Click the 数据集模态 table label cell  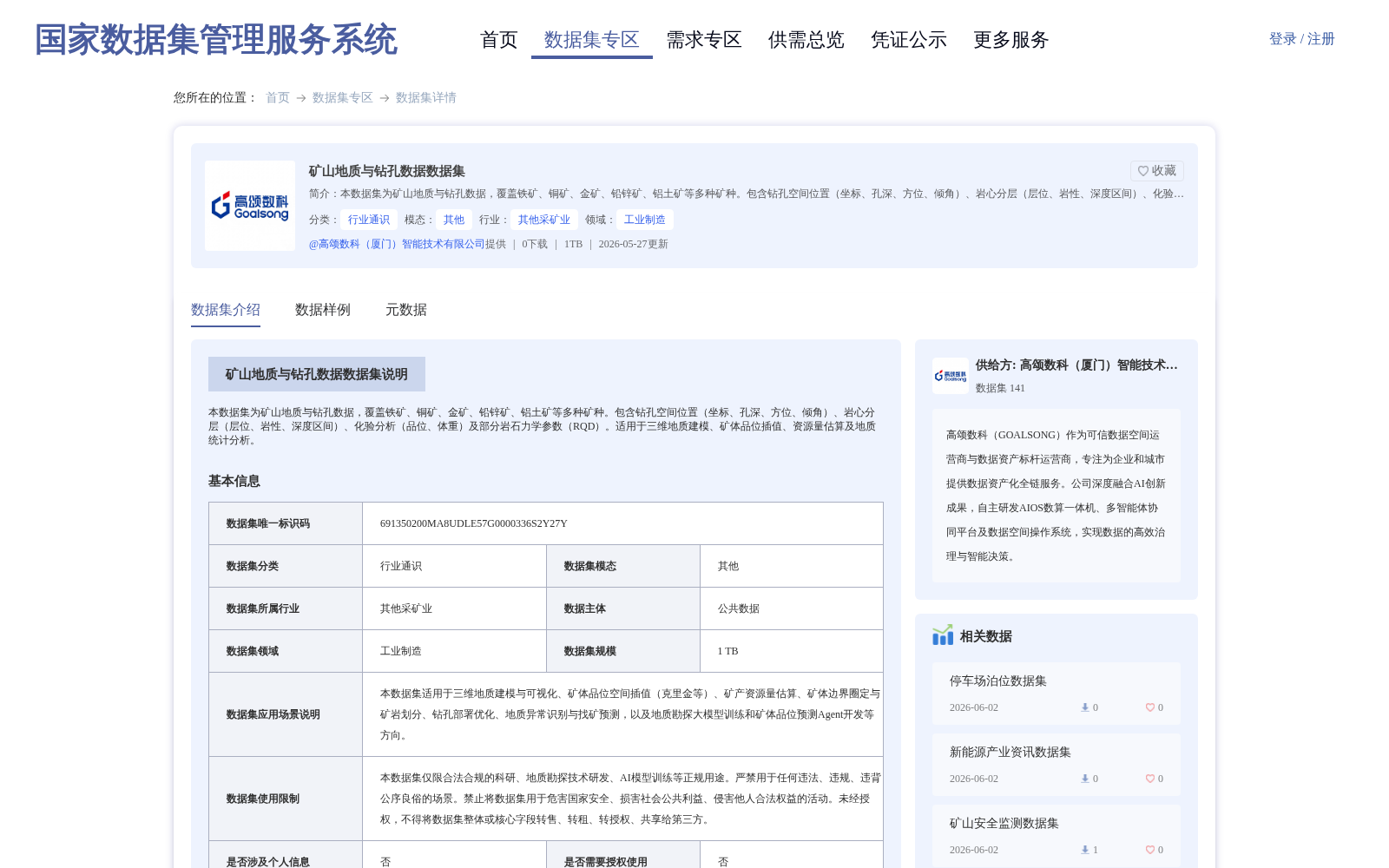[x=623, y=566]
